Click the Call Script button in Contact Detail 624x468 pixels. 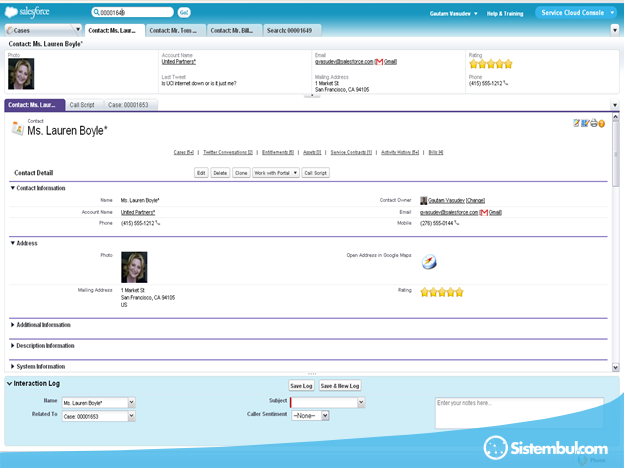pos(316,173)
